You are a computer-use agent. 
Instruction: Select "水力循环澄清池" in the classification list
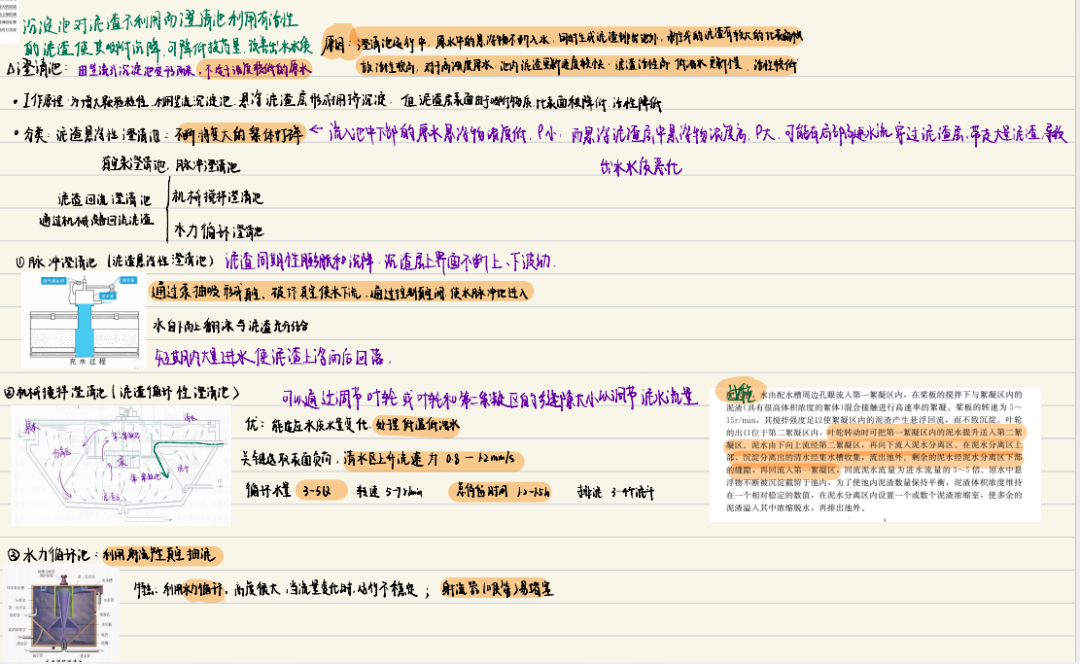point(218,228)
